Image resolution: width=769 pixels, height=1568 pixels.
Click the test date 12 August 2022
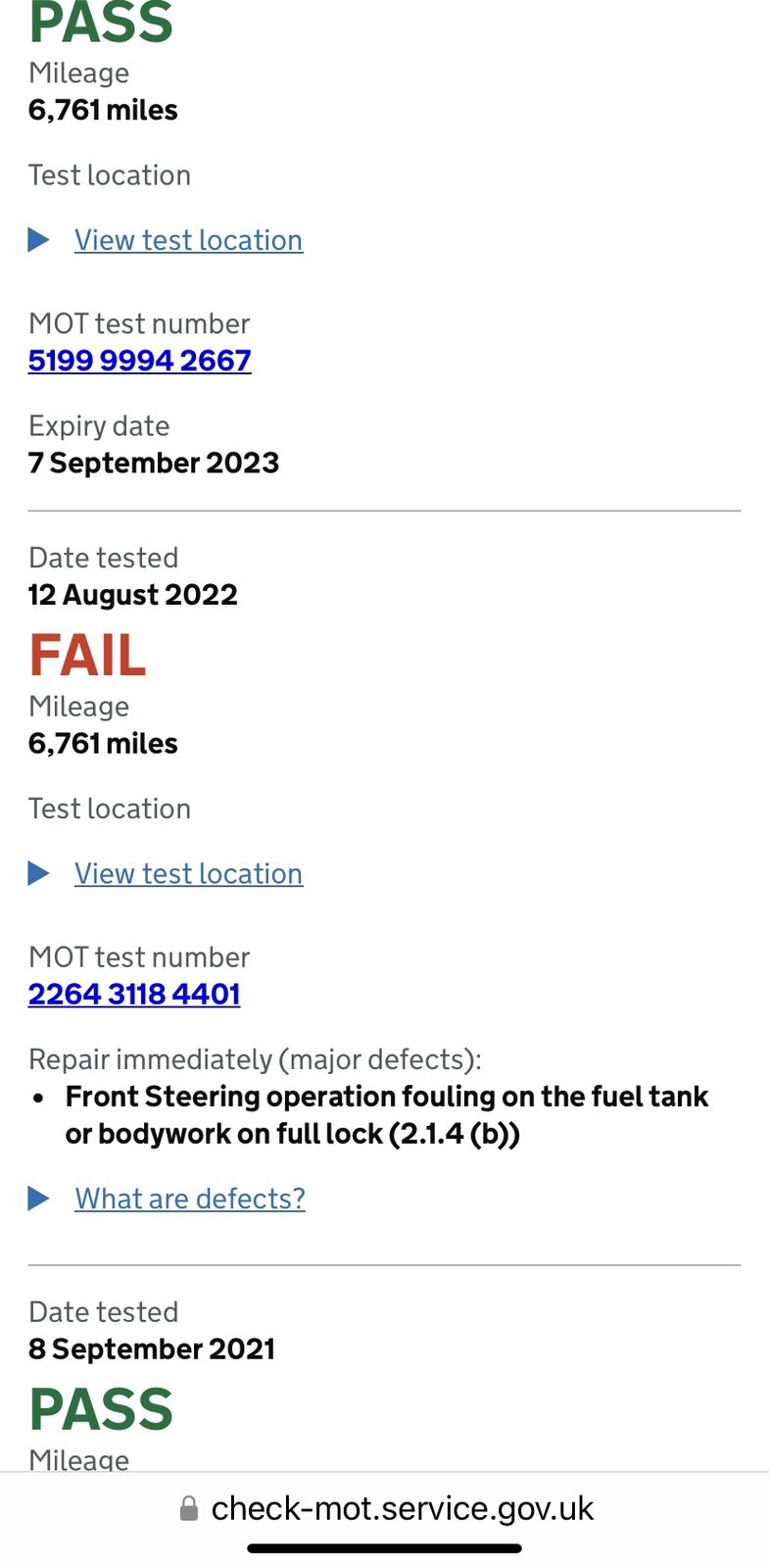tap(133, 595)
